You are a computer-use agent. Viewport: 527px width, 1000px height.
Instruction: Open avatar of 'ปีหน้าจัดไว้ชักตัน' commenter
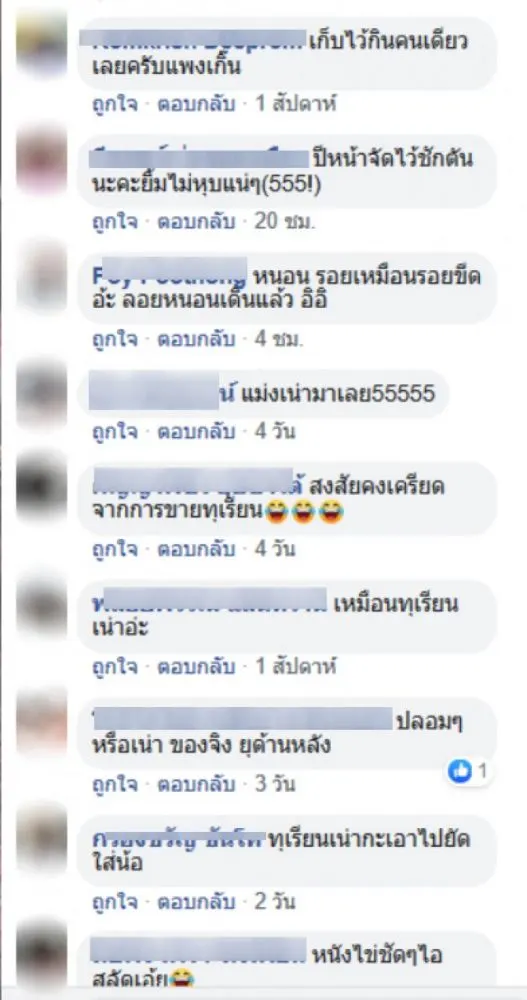click(x=41, y=161)
